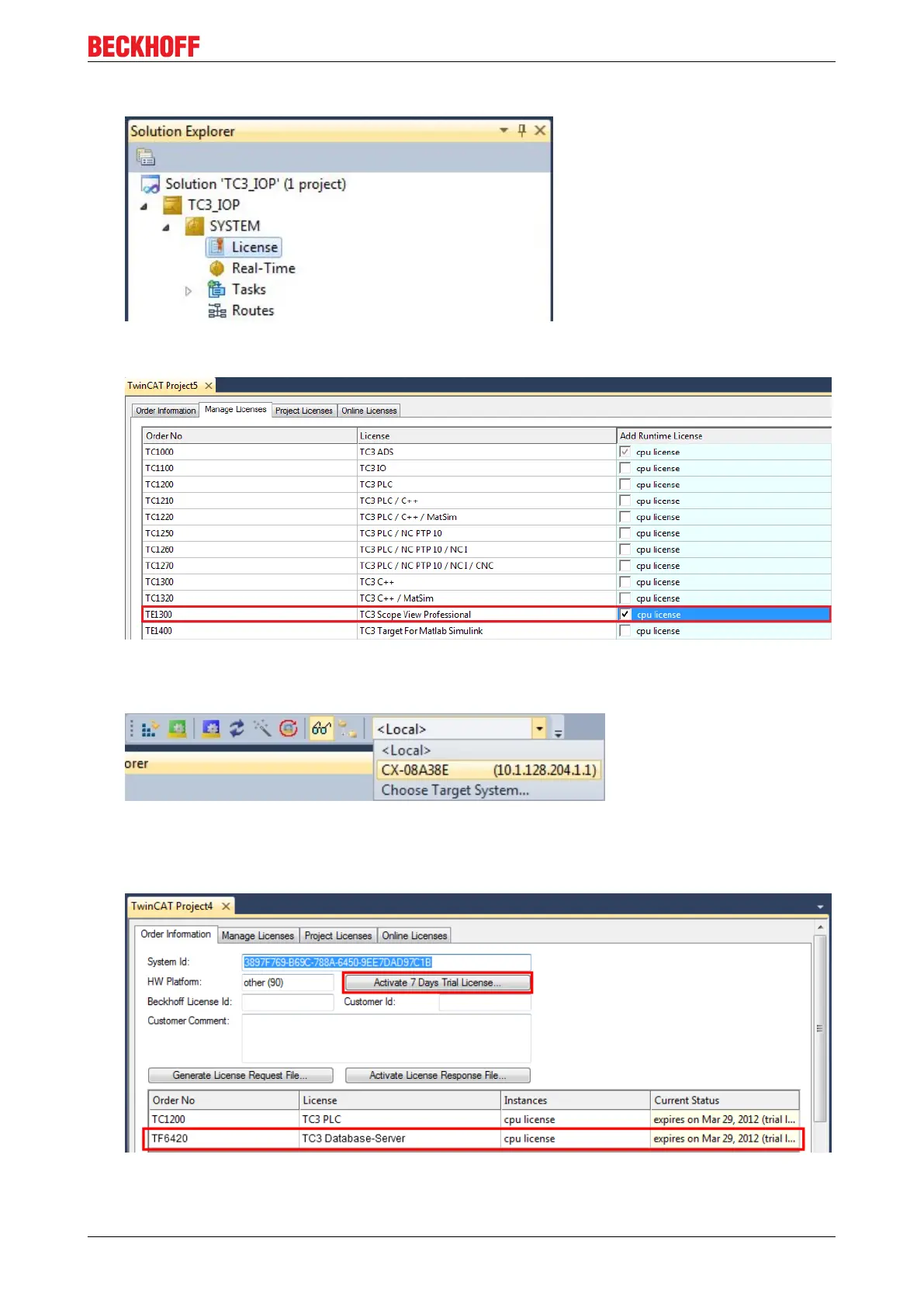Click the System Id field
924x1307 pixels.
pos(386,962)
